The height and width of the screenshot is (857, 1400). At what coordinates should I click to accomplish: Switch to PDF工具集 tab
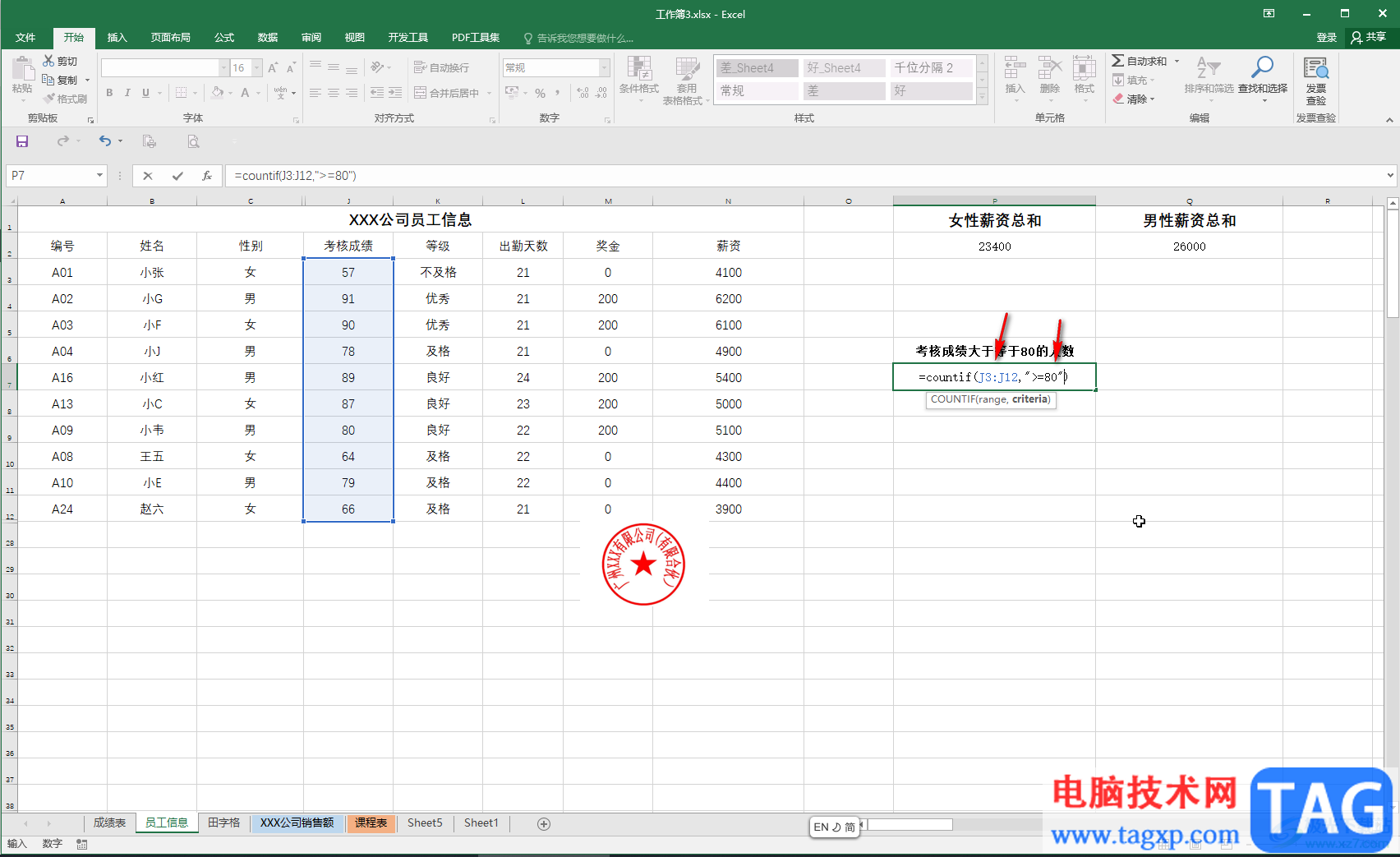pyautogui.click(x=476, y=38)
